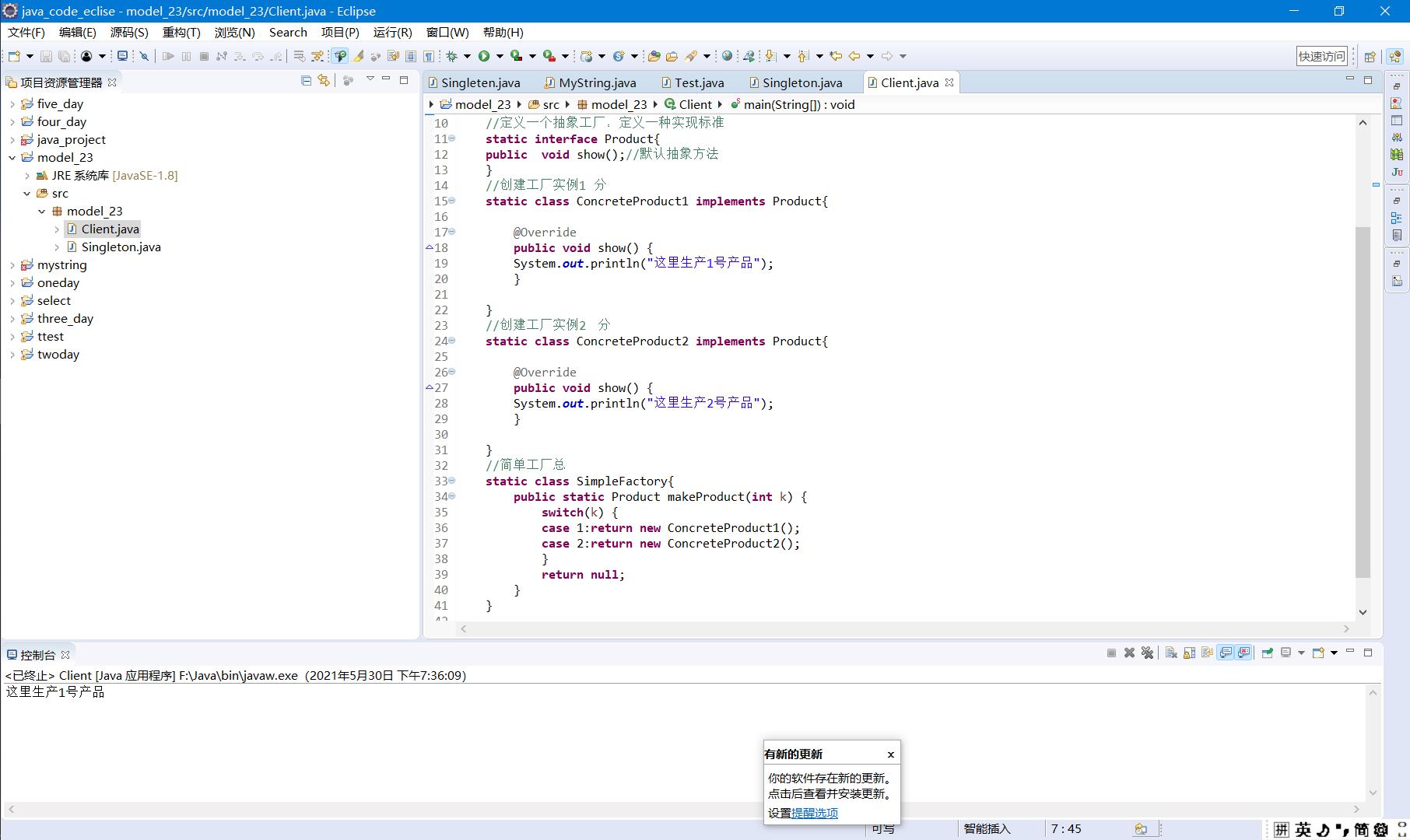Click the web browser globe icon
This screenshot has width=1410, height=840.
pos(727,56)
